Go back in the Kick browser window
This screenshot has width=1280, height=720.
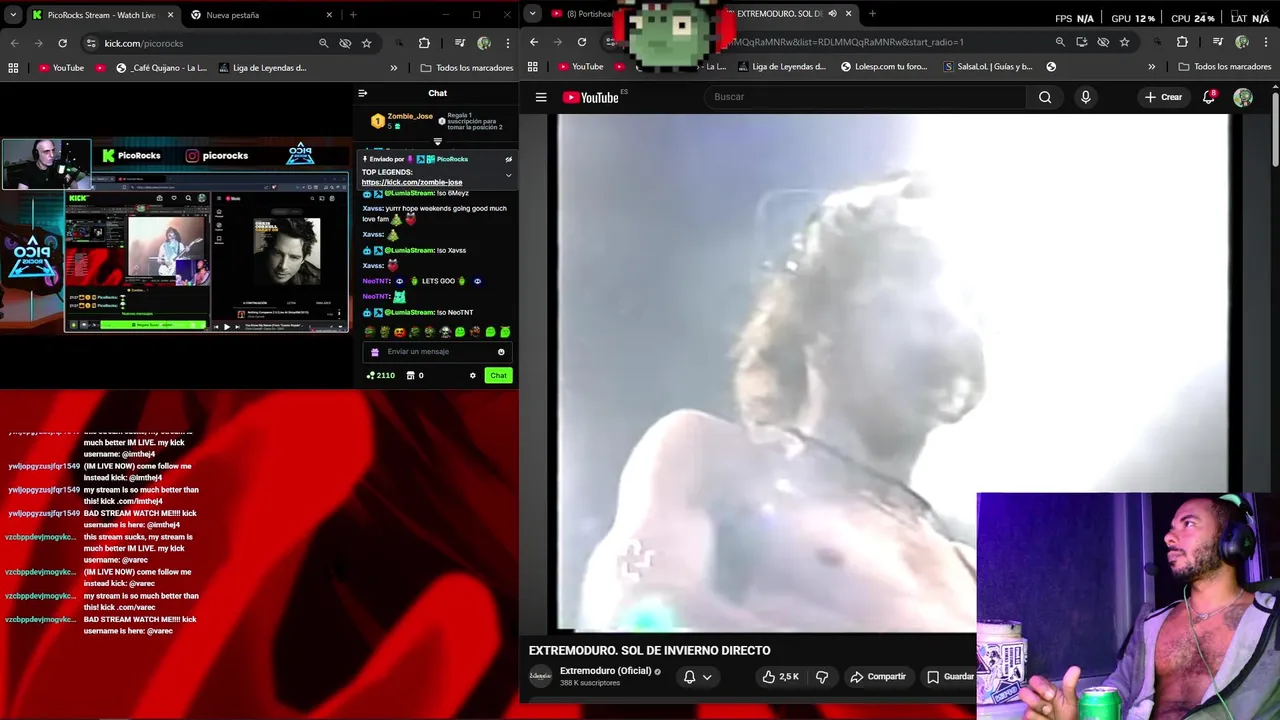click(14, 43)
